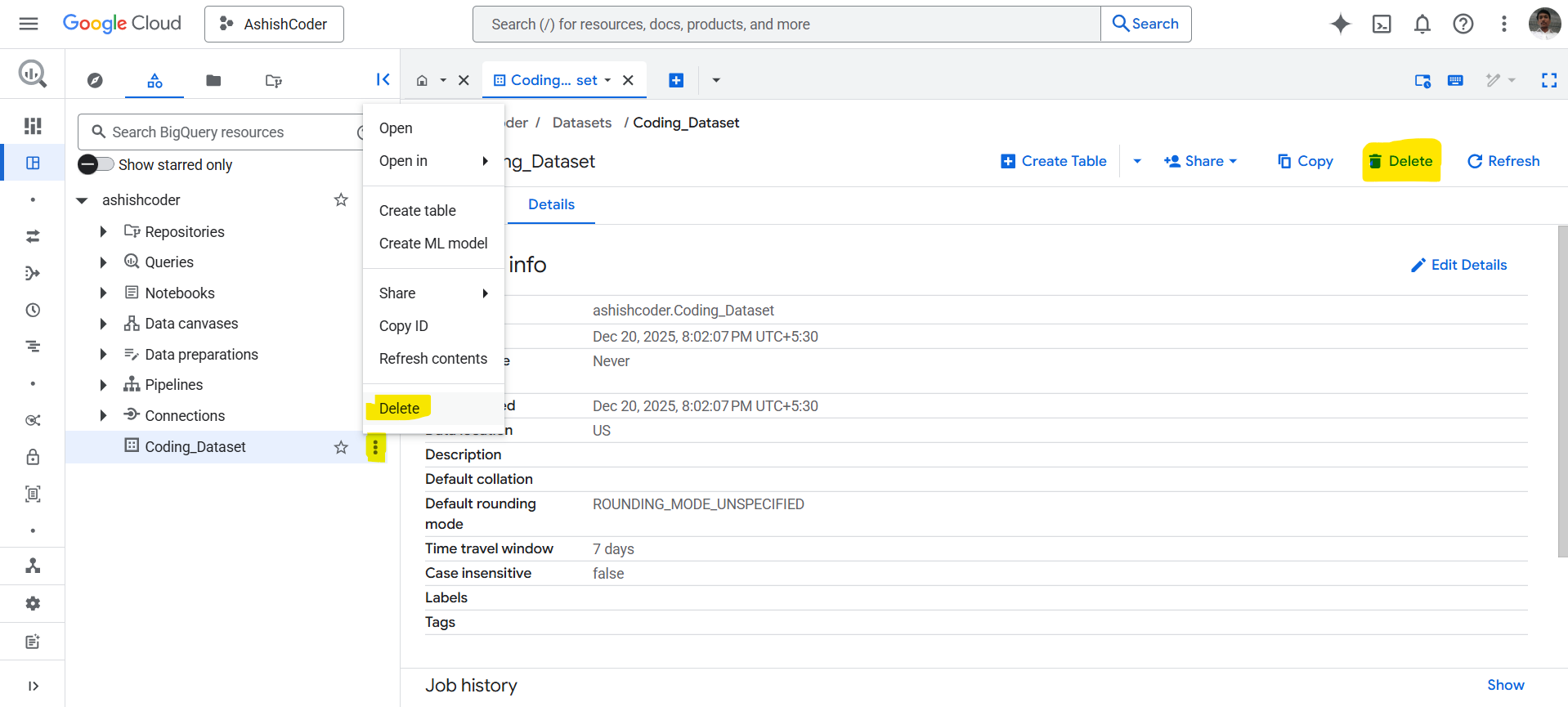Open Scheduled history clock sidebar icon
This screenshot has height=707, width=1568.
[33, 310]
